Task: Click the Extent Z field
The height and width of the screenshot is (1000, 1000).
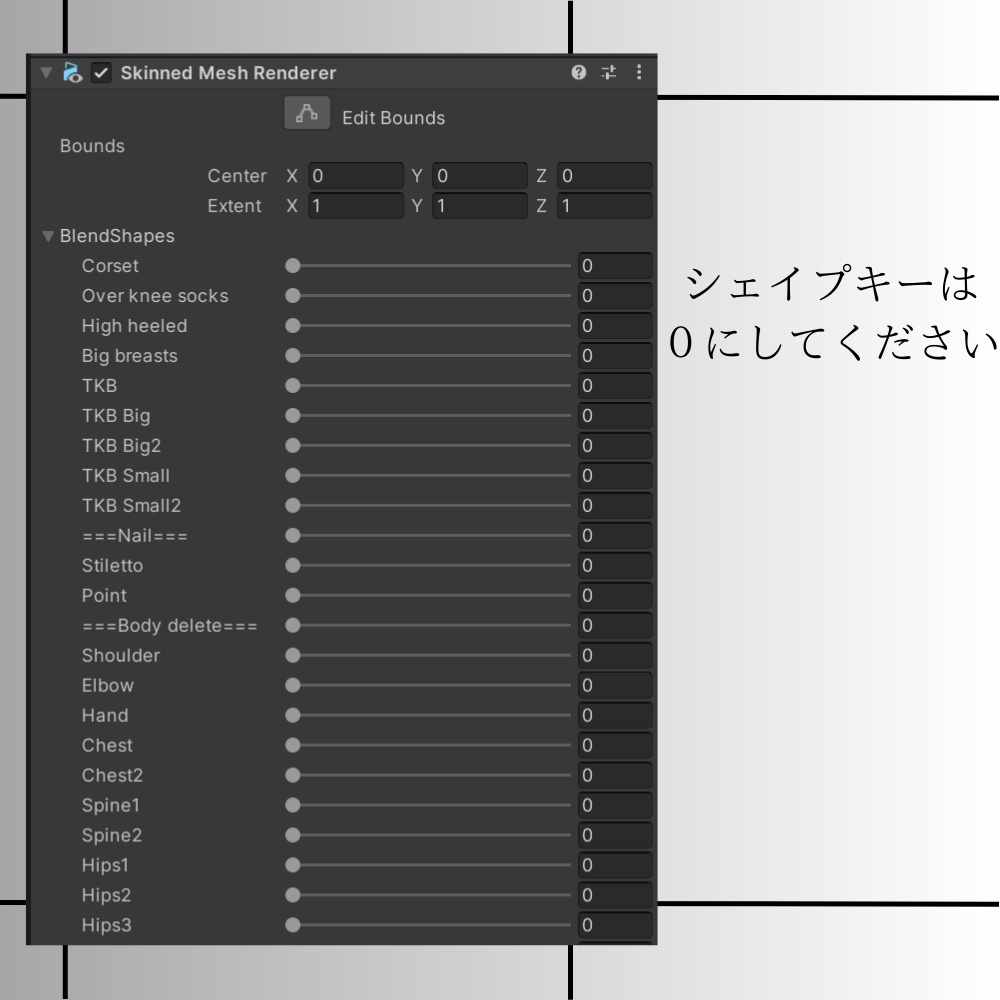Action: (605, 206)
